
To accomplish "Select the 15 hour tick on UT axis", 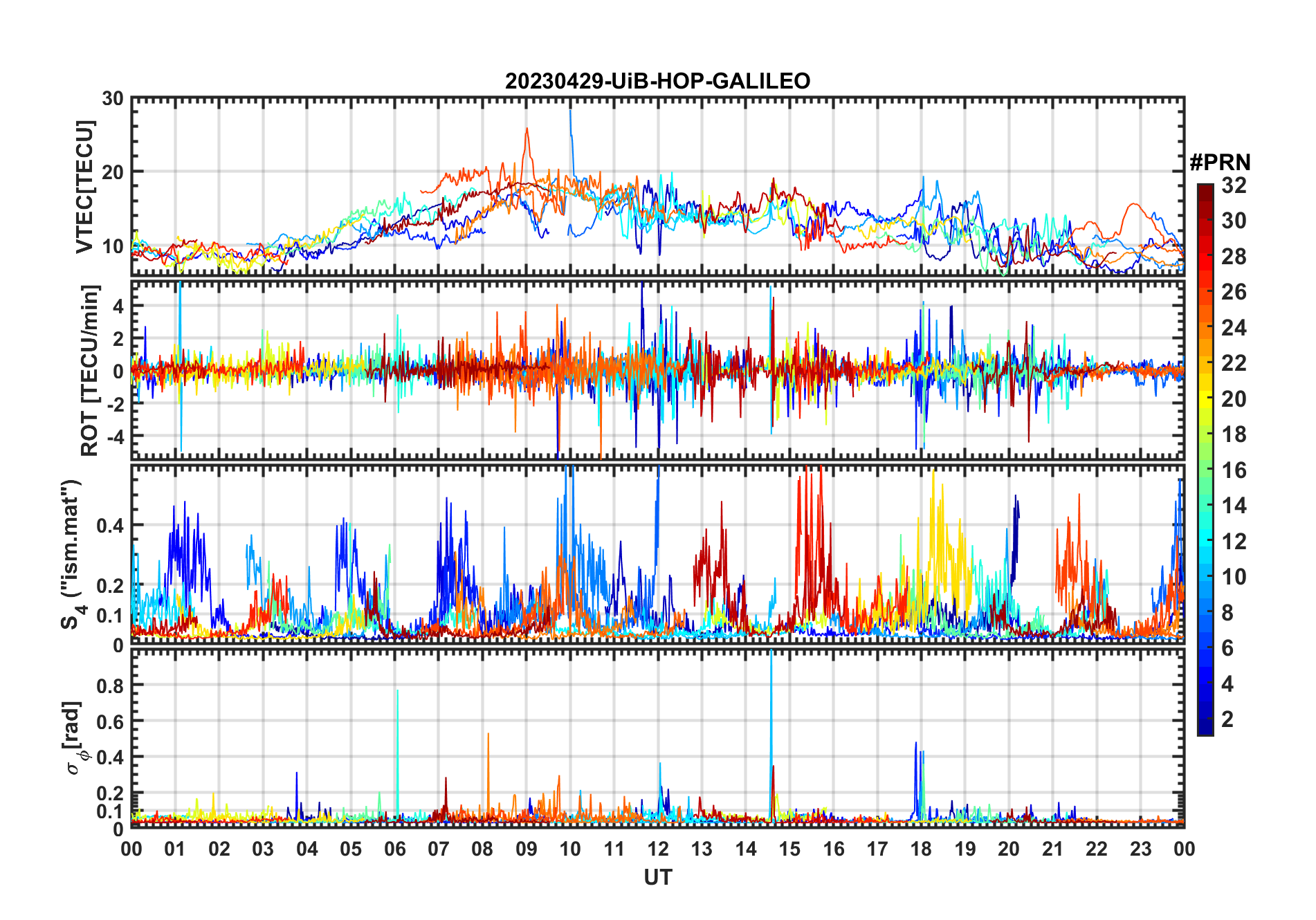I will pos(789,849).
